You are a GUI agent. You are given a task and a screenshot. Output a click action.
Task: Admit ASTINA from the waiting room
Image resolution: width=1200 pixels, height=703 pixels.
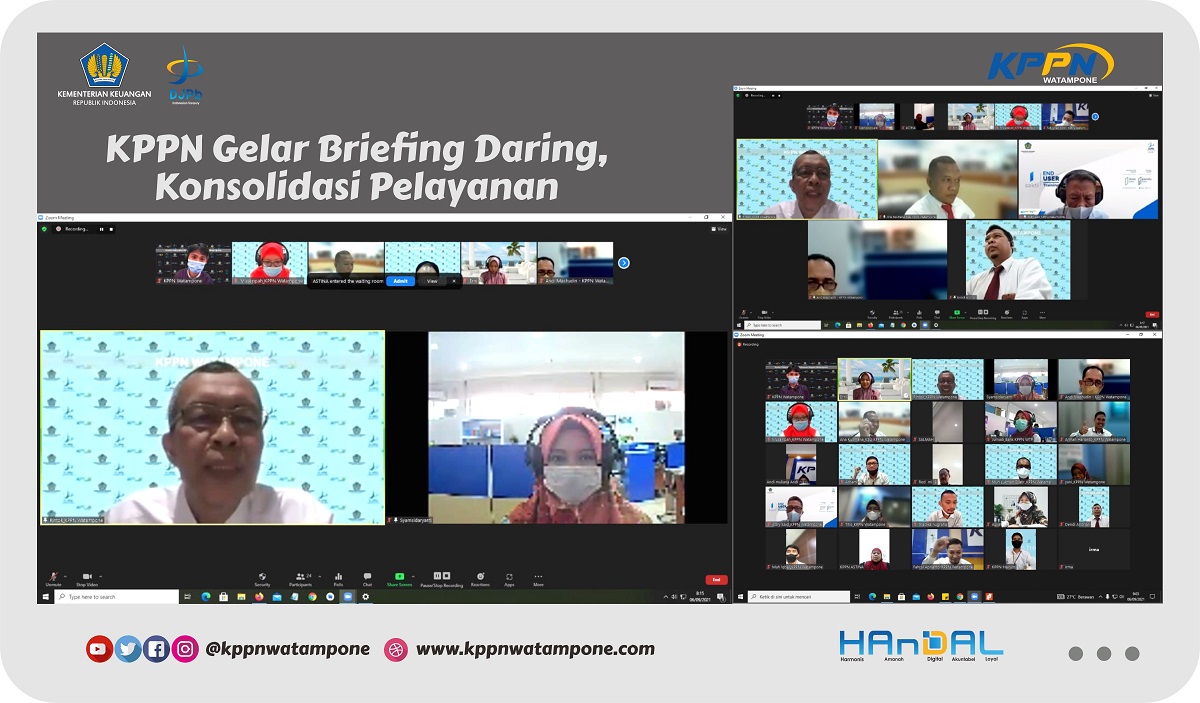click(x=400, y=281)
